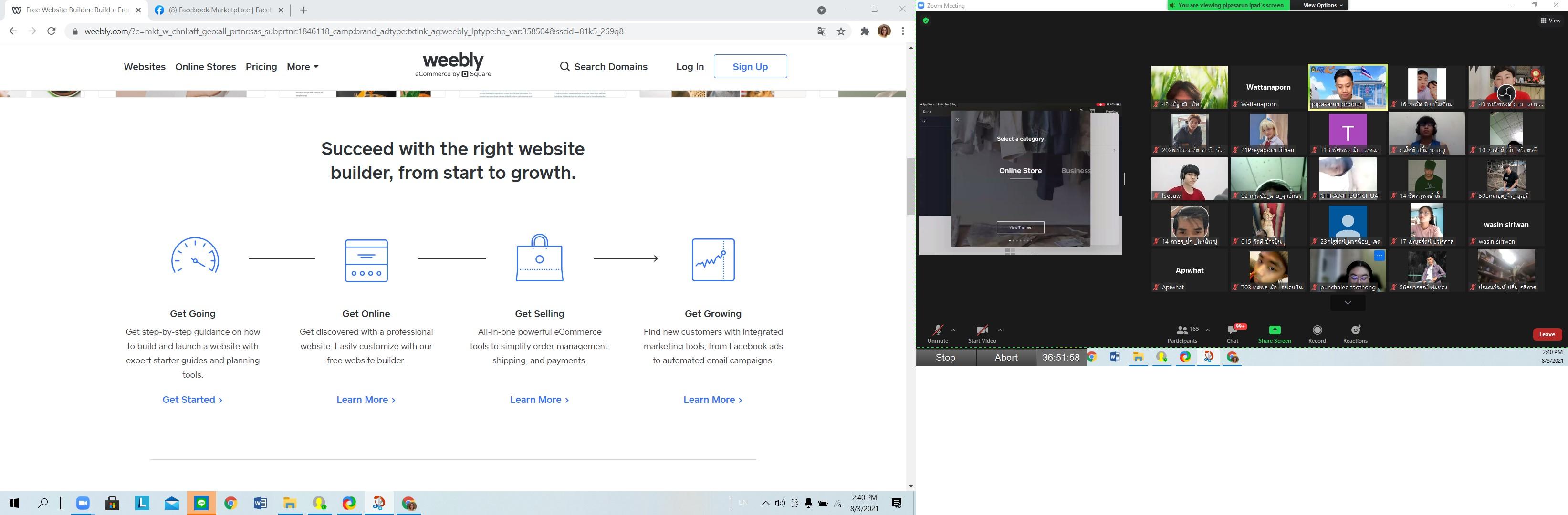This screenshot has width=1568, height=515.
Task: Open the Chrome tab search button
Action: [x=821, y=10]
